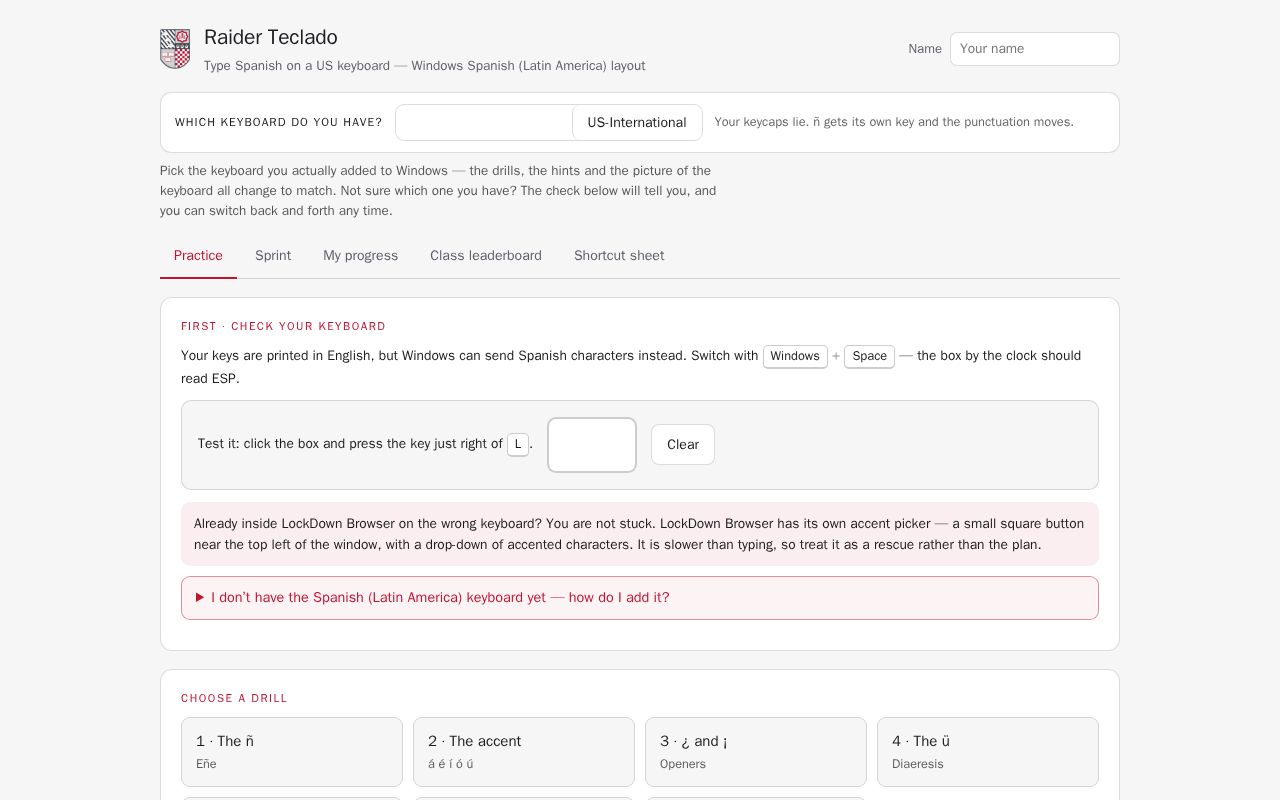This screenshot has width=1280, height=800.
Task: Choose drill 3 · ¿ and ¡
Action: [756, 752]
